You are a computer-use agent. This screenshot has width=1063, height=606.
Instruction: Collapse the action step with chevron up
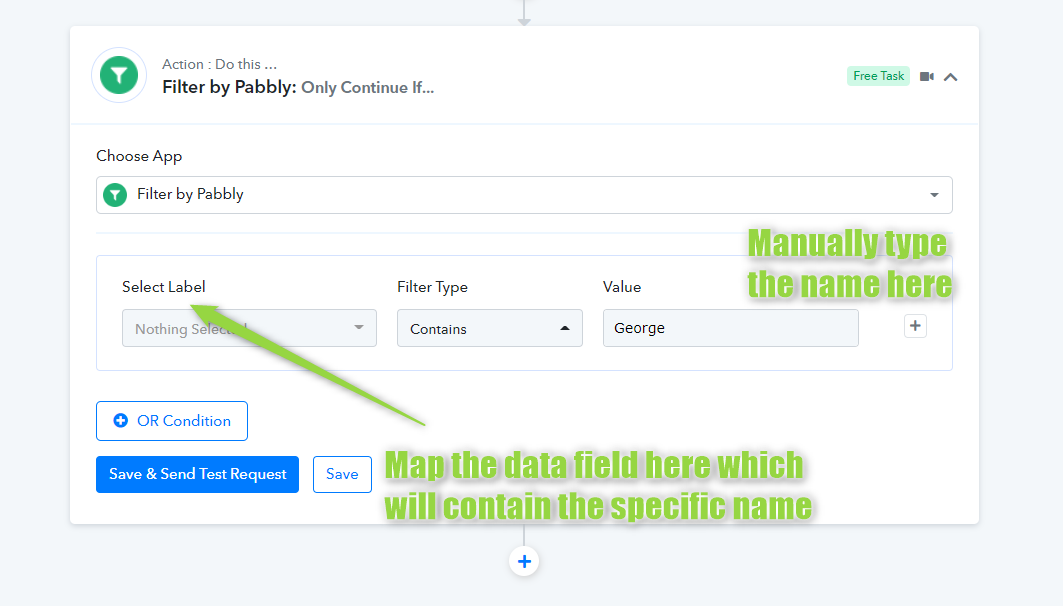tap(950, 77)
